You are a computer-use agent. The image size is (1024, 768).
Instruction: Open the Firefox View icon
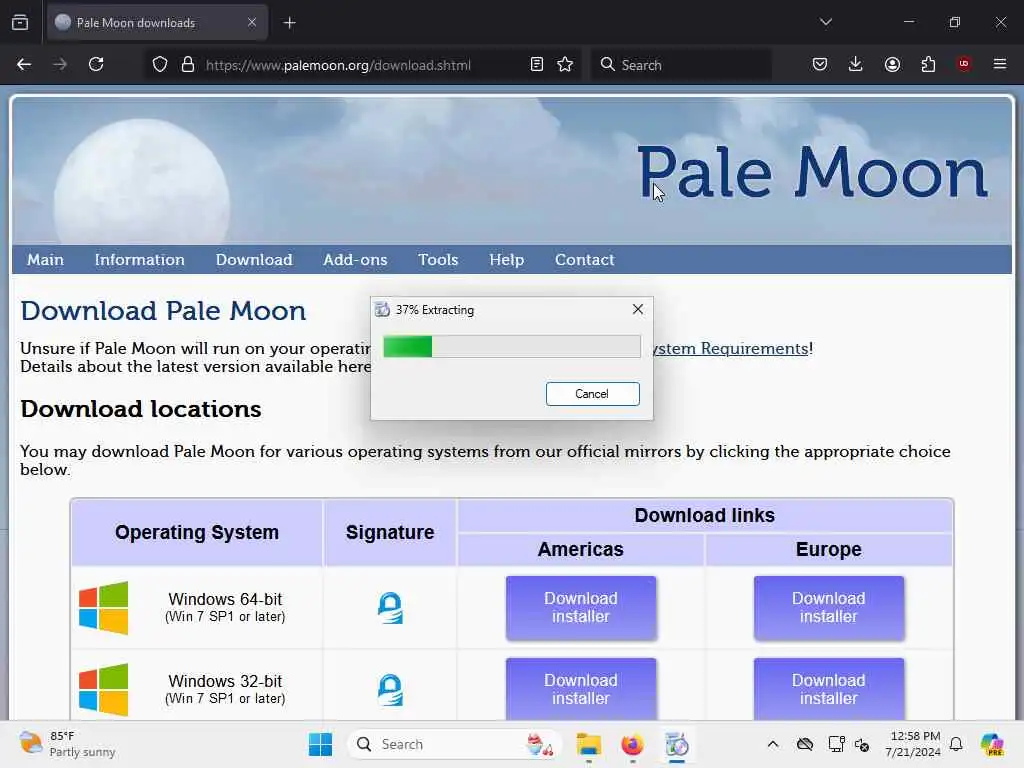[x=20, y=22]
